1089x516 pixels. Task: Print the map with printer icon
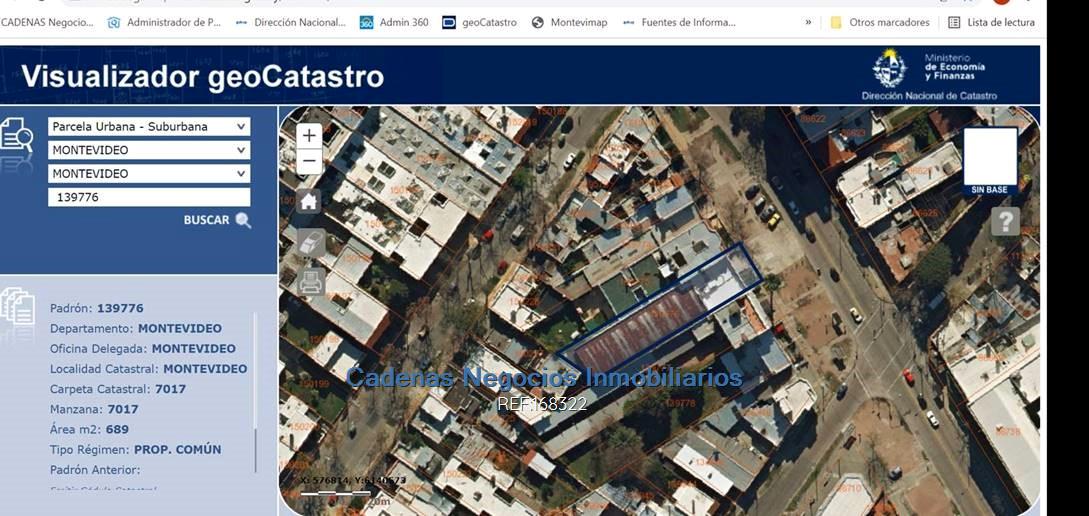tap(311, 282)
